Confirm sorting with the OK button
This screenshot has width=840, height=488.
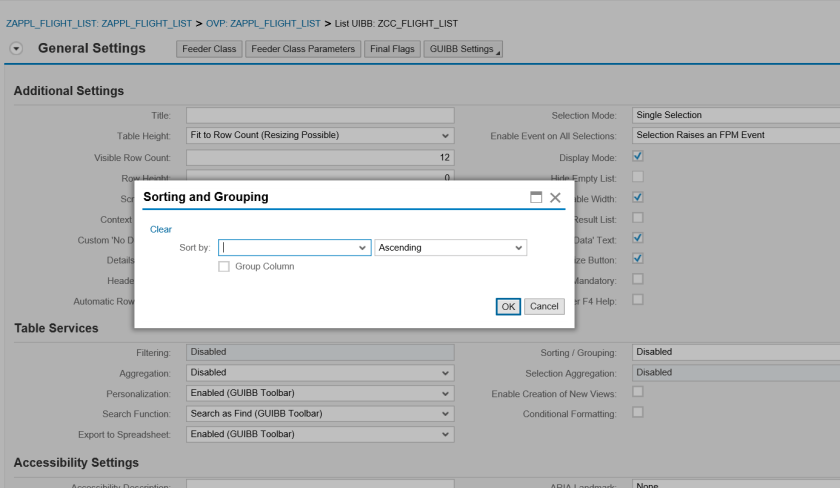pos(508,306)
